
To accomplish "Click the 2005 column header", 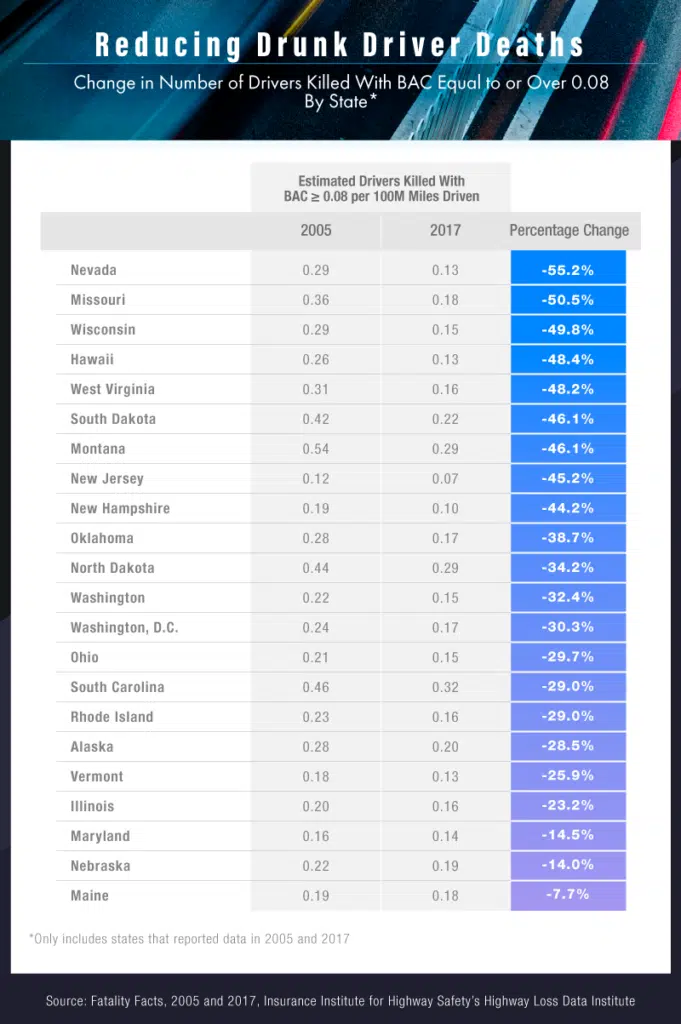I will 316,230.
